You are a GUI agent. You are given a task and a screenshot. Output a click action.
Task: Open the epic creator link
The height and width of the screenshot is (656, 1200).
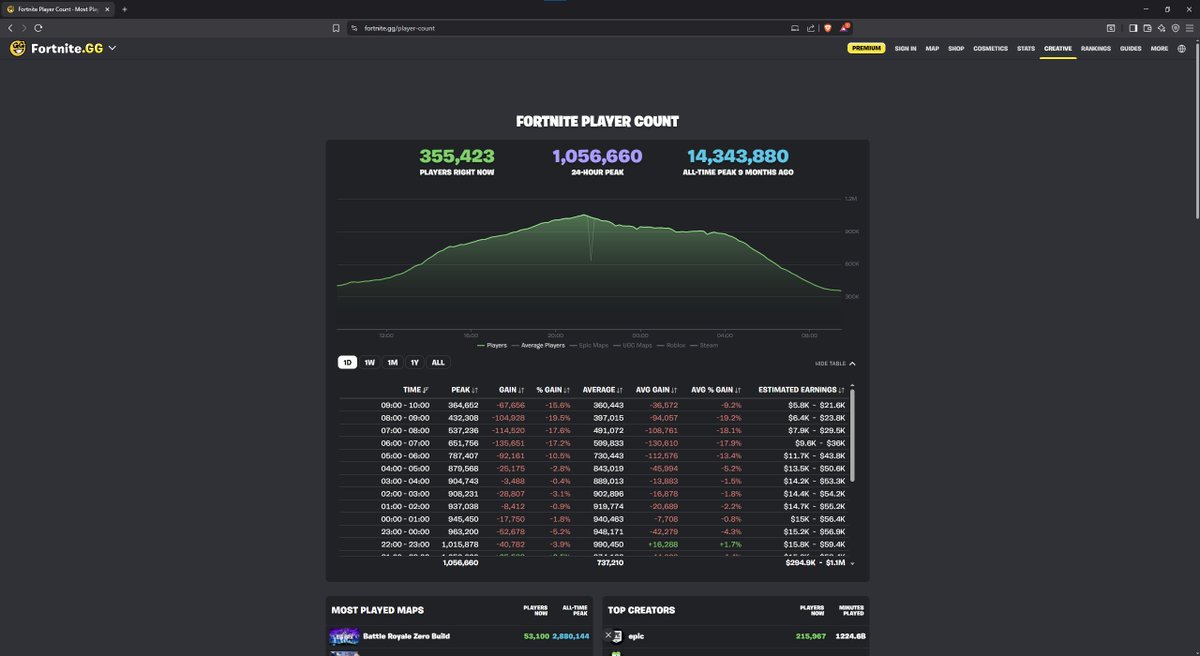(x=636, y=636)
